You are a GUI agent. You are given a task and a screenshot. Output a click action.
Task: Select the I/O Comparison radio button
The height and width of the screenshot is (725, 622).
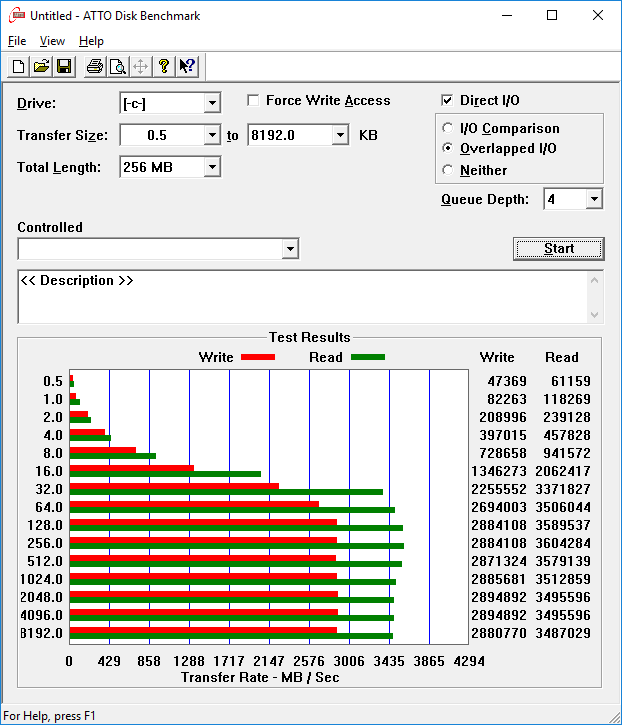(448, 128)
